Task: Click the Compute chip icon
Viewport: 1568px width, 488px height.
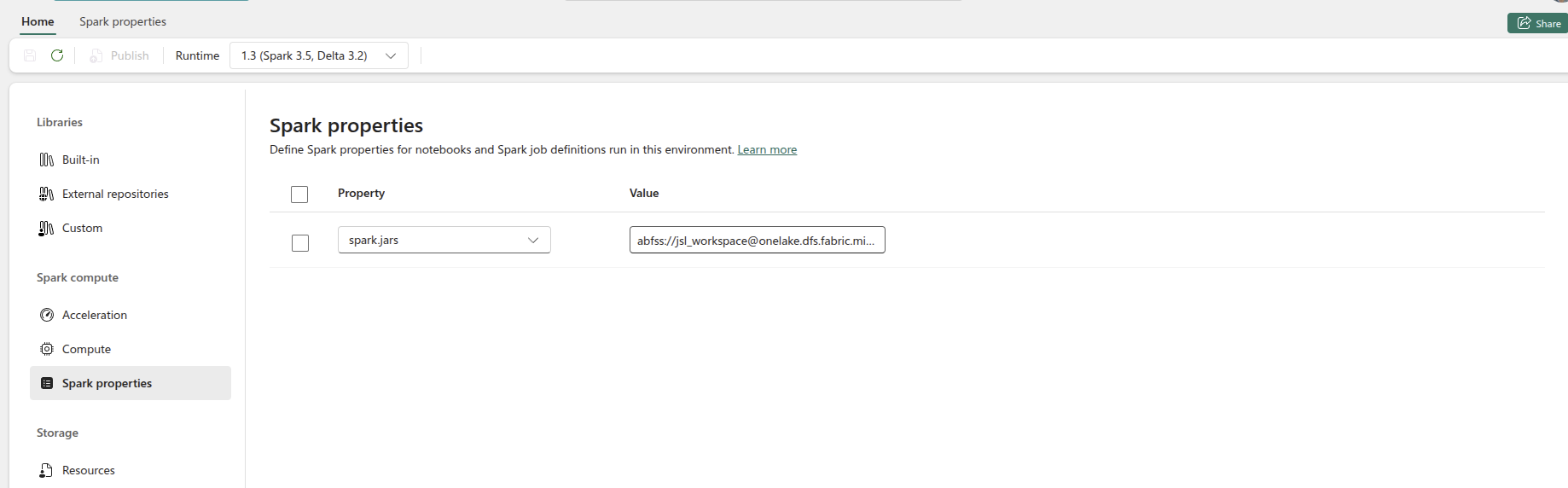Action: click(x=47, y=349)
